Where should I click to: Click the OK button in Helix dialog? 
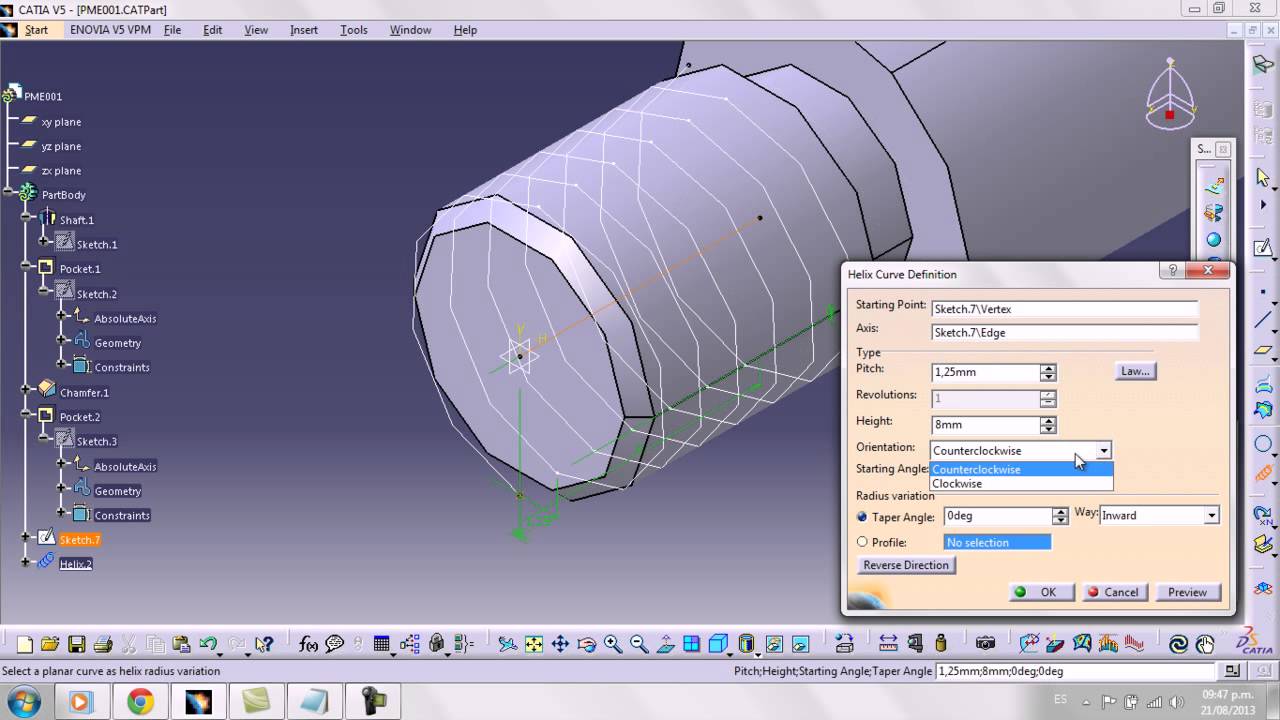tap(1041, 592)
